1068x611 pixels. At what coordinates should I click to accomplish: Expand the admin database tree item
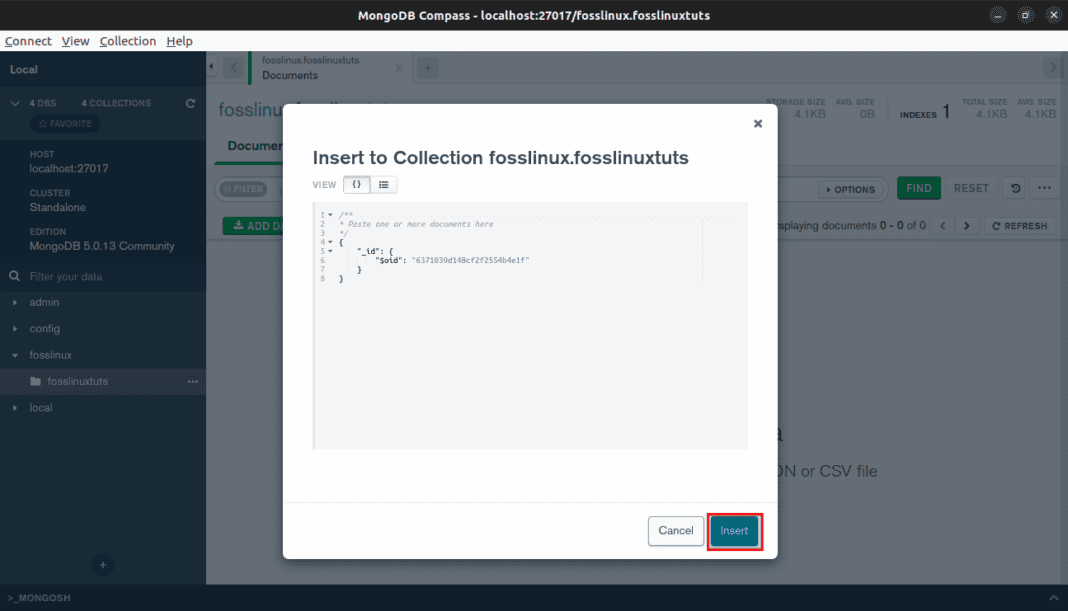click(x=16, y=302)
